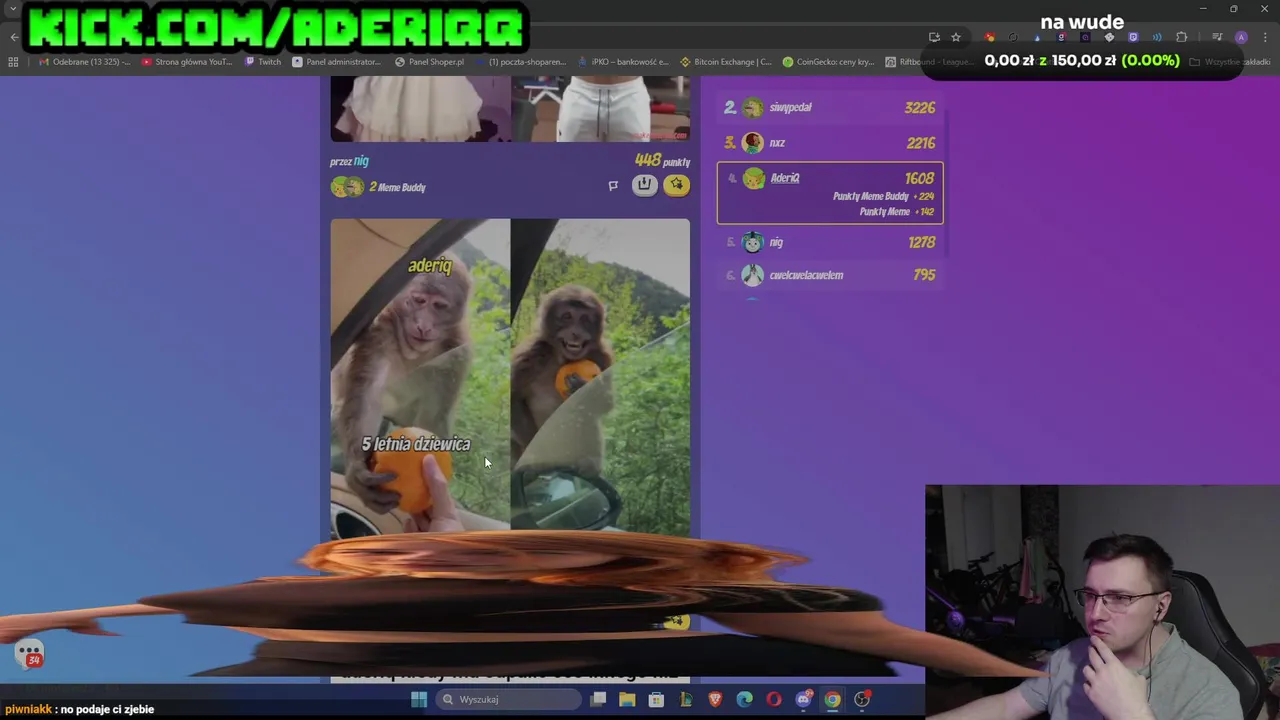
Task: Open AderiQ's highlighted leaderboard row
Action: pos(830,193)
